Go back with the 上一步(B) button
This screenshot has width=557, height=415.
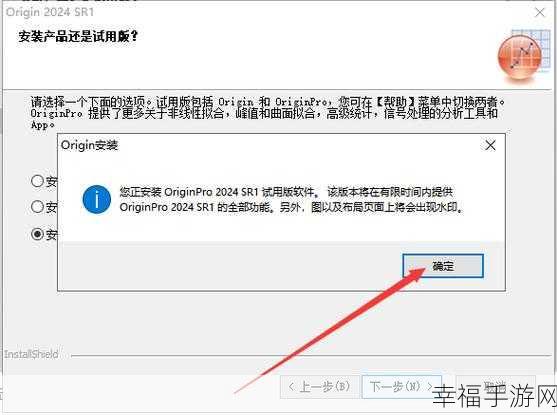(x=320, y=386)
